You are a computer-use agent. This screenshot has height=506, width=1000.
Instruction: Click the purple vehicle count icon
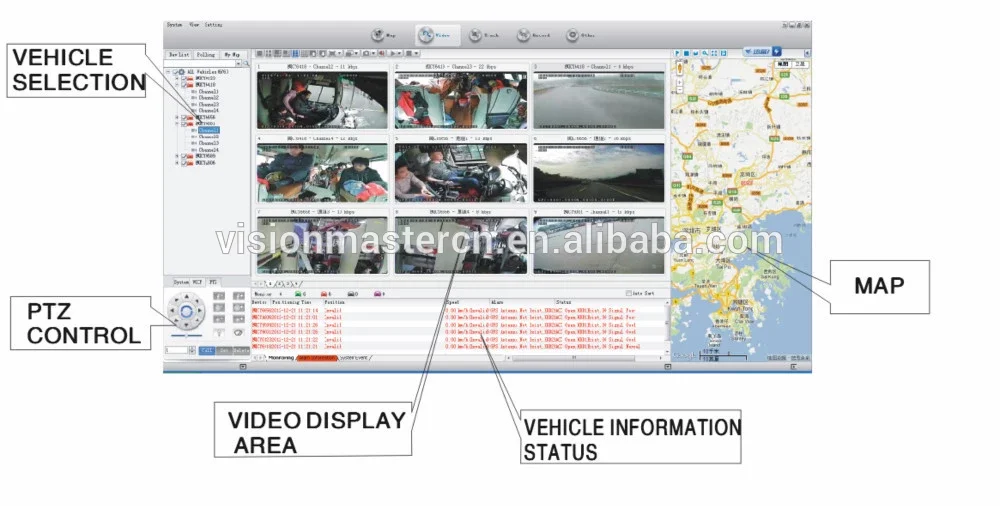pos(377,294)
